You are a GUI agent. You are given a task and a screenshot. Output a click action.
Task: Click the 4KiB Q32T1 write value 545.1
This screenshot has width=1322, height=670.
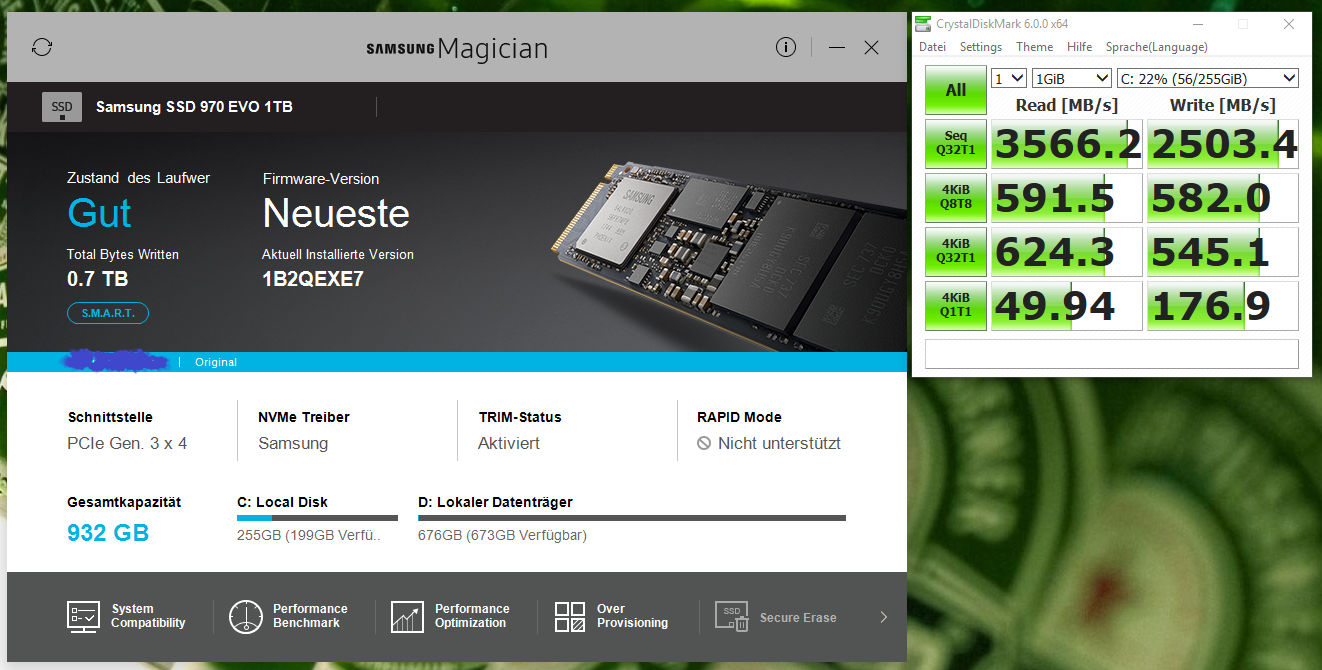(x=1222, y=252)
